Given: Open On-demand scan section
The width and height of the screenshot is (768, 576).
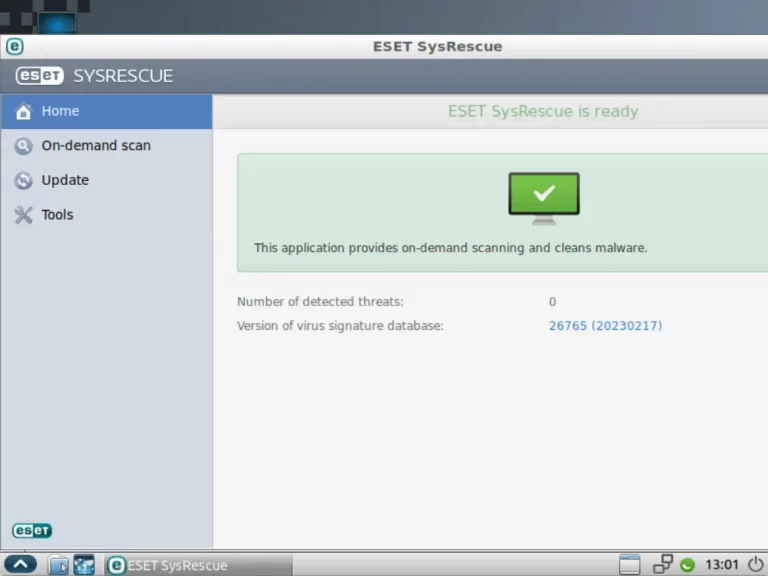Looking at the screenshot, I should (106, 146).
